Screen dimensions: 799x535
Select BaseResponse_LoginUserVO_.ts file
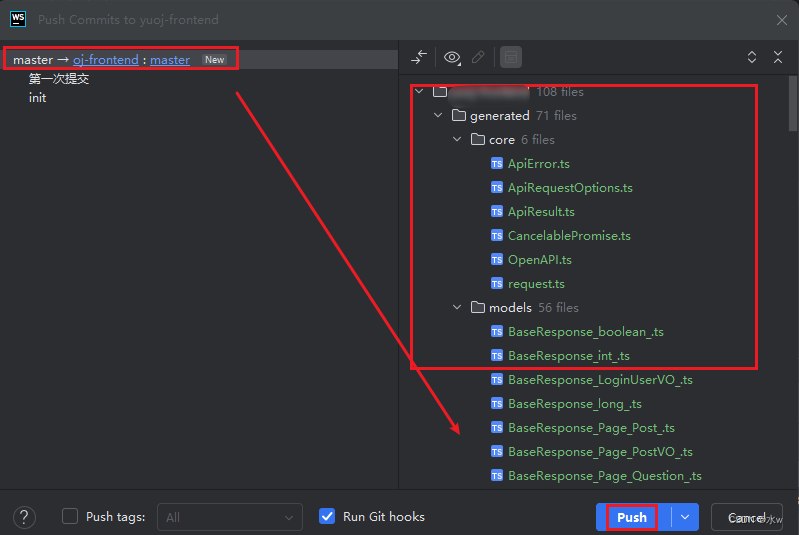(600, 380)
